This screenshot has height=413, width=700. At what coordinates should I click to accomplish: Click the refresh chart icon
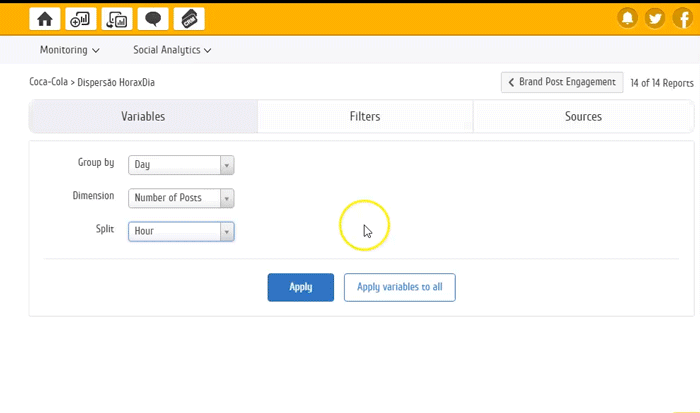(x=116, y=18)
